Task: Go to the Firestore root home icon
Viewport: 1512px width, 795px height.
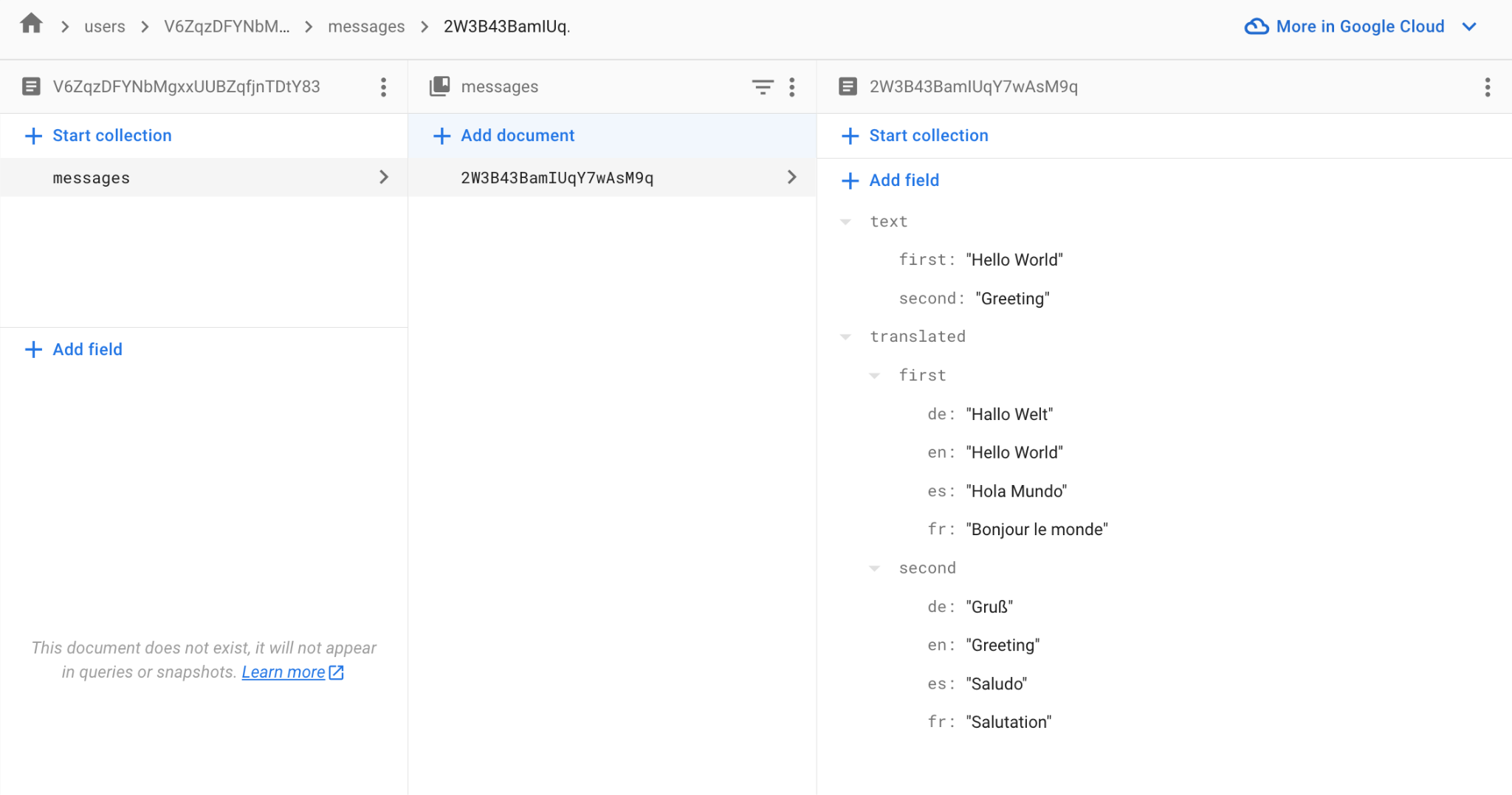Action: coord(31,24)
